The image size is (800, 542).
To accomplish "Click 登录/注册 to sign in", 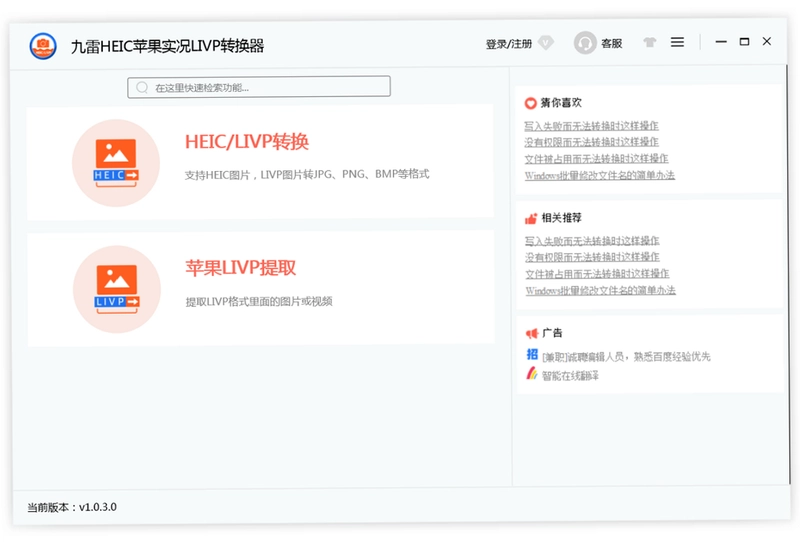I will (509, 44).
